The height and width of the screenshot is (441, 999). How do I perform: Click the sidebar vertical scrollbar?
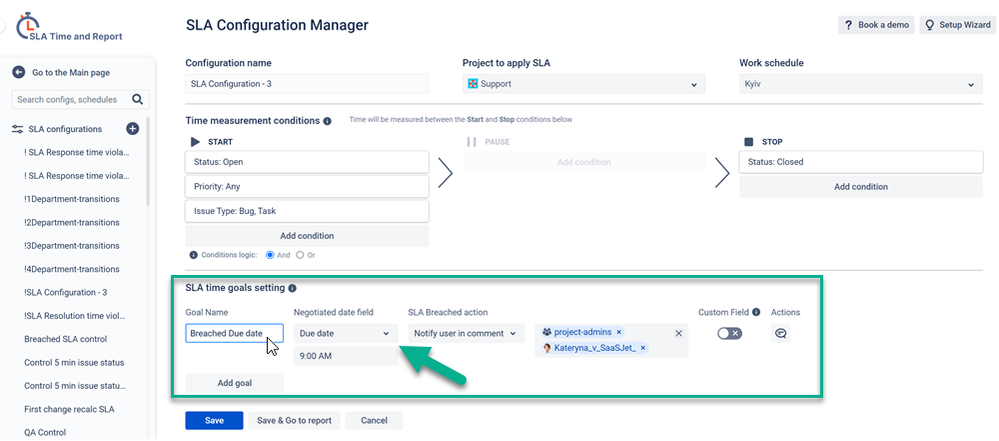[x=148, y=161]
